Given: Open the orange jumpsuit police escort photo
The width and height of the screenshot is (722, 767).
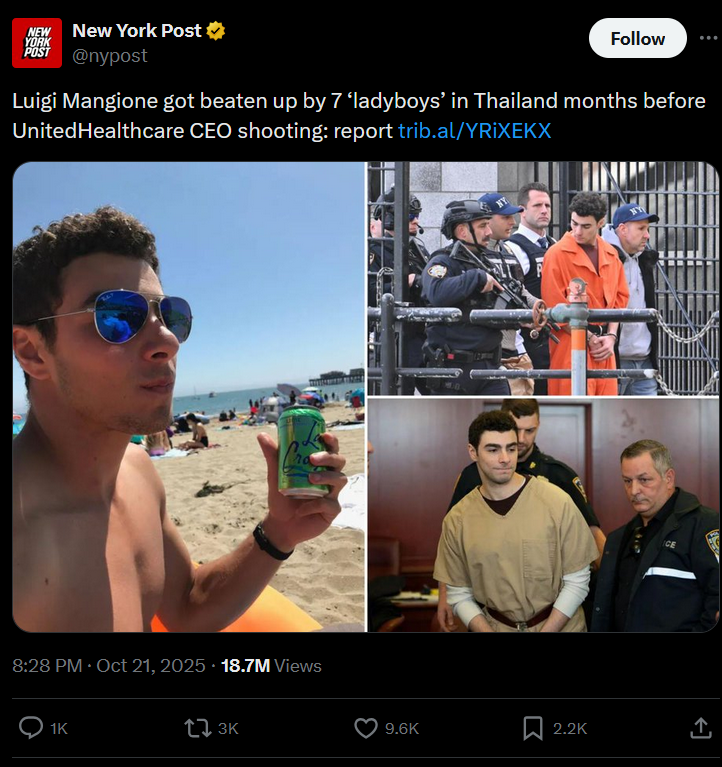Looking at the screenshot, I should (543, 278).
